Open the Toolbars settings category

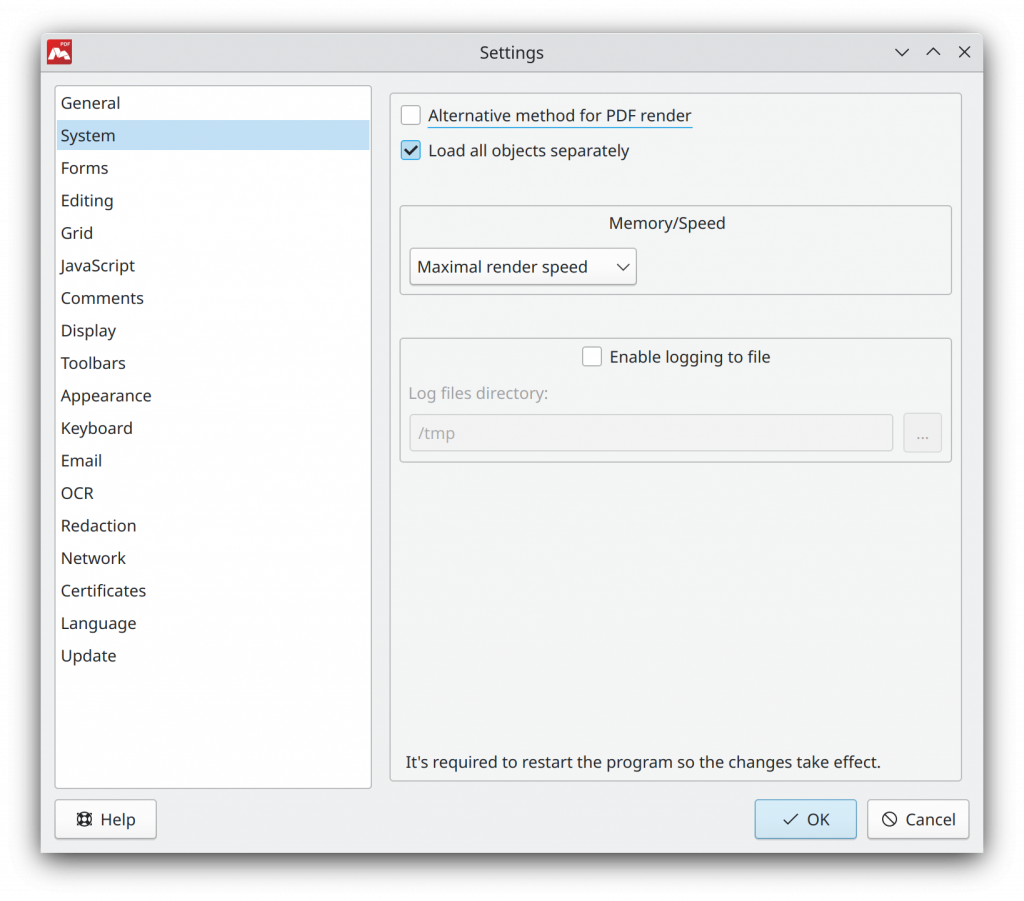click(x=213, y=364)
